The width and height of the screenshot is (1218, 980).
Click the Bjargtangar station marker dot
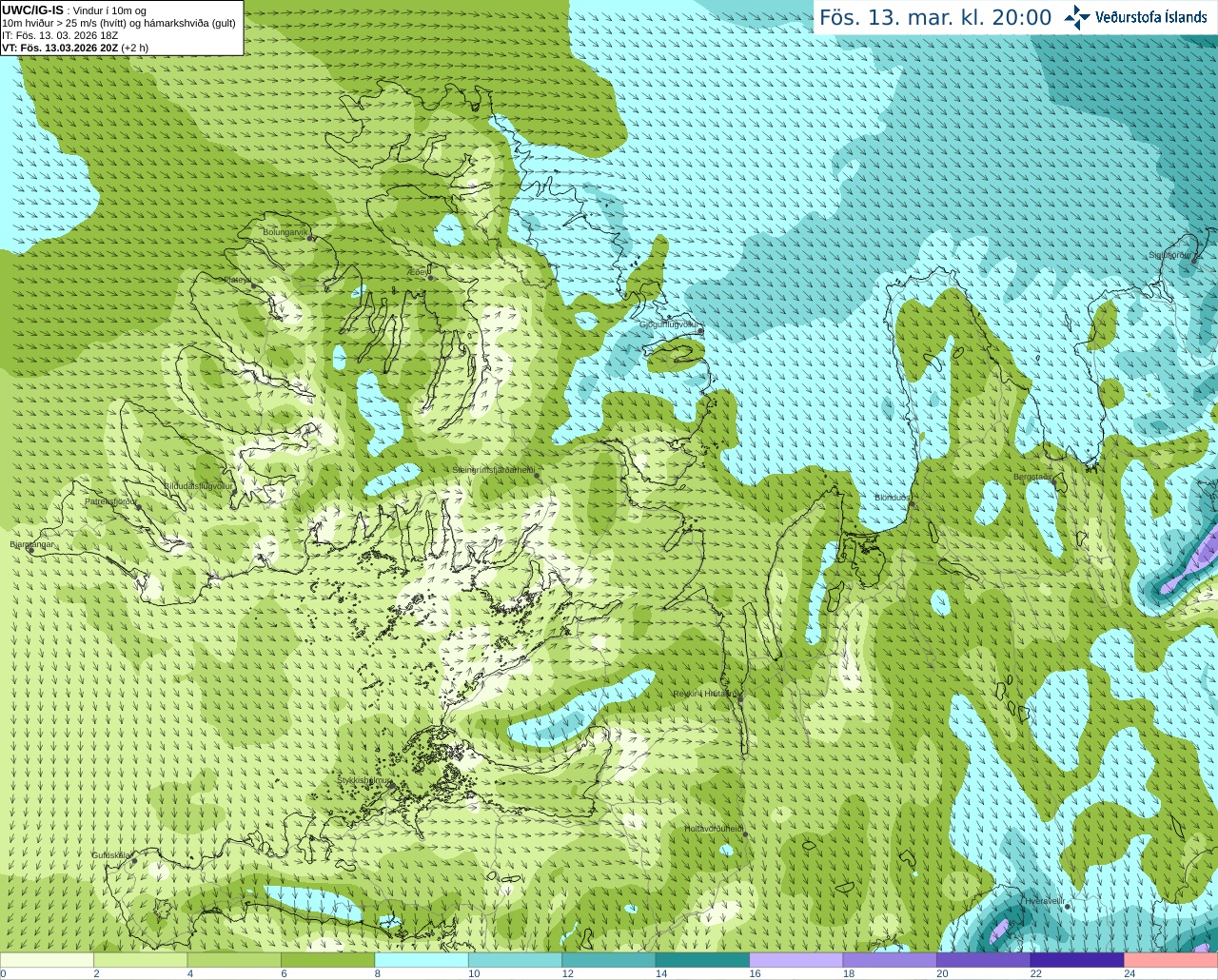pyautogui.click(x=30, y=550)
